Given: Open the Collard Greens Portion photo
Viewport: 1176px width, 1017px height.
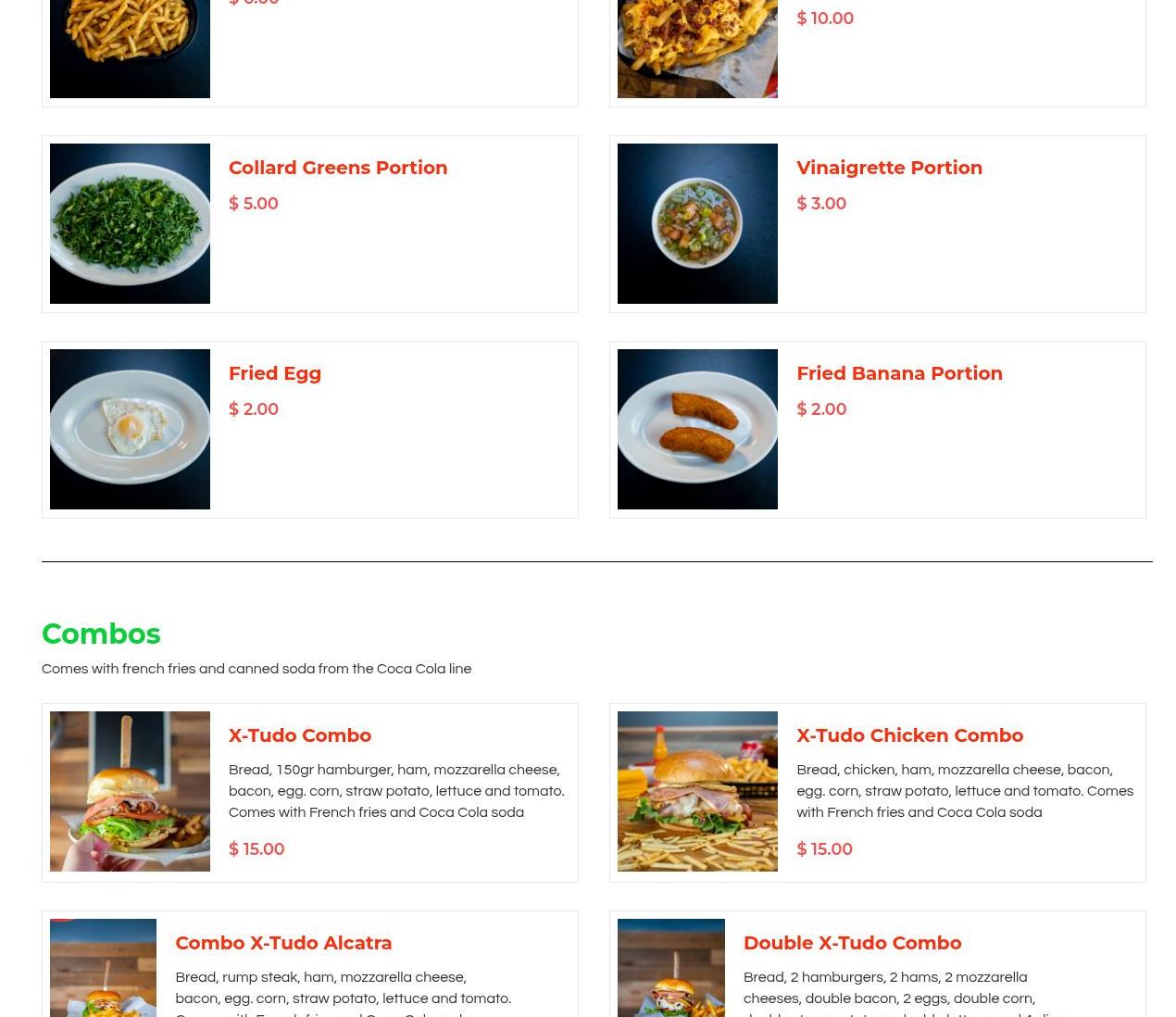Looking at the screenshot, I should (130, 223).
